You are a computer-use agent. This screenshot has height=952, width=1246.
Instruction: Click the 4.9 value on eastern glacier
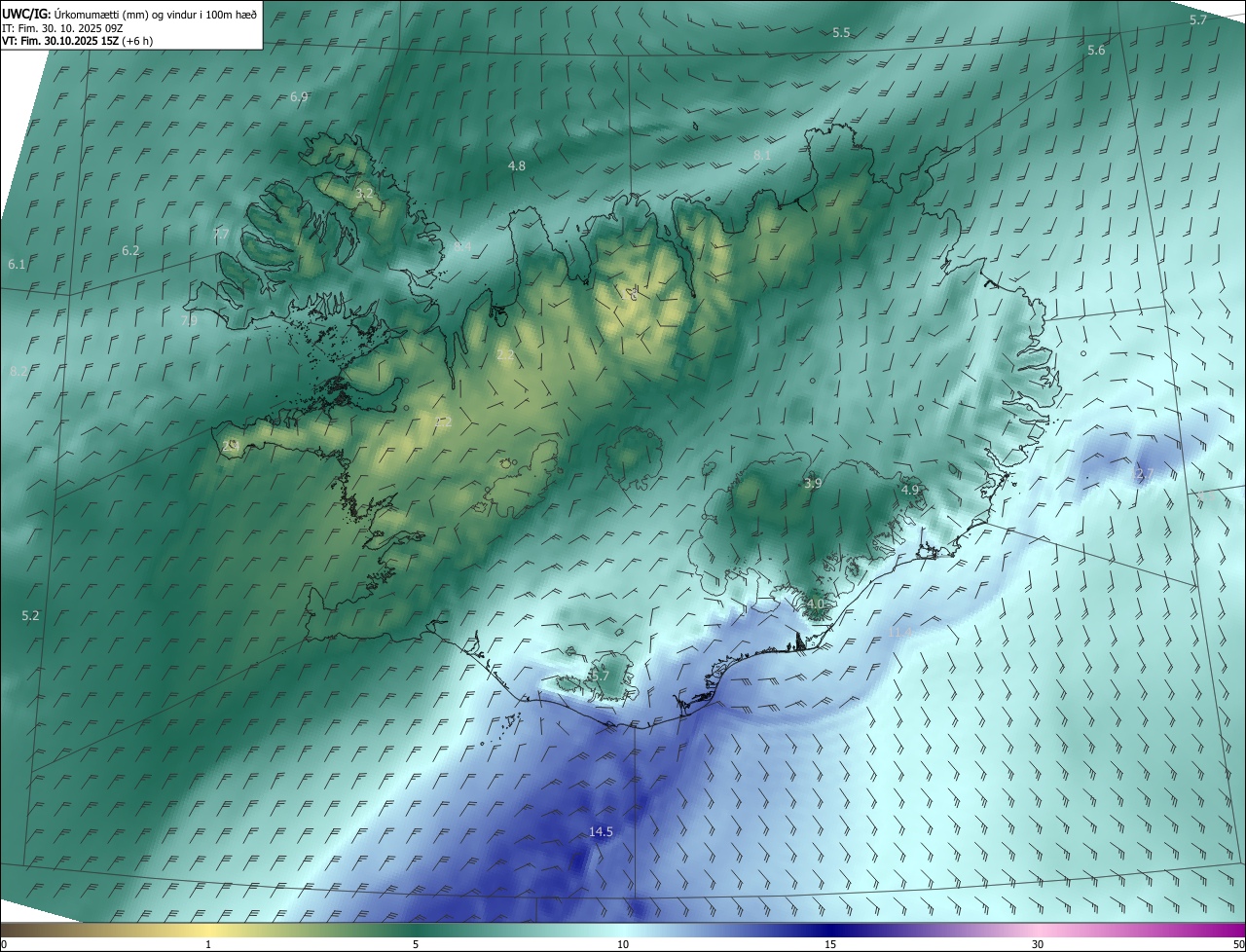(x=910, y=490)
